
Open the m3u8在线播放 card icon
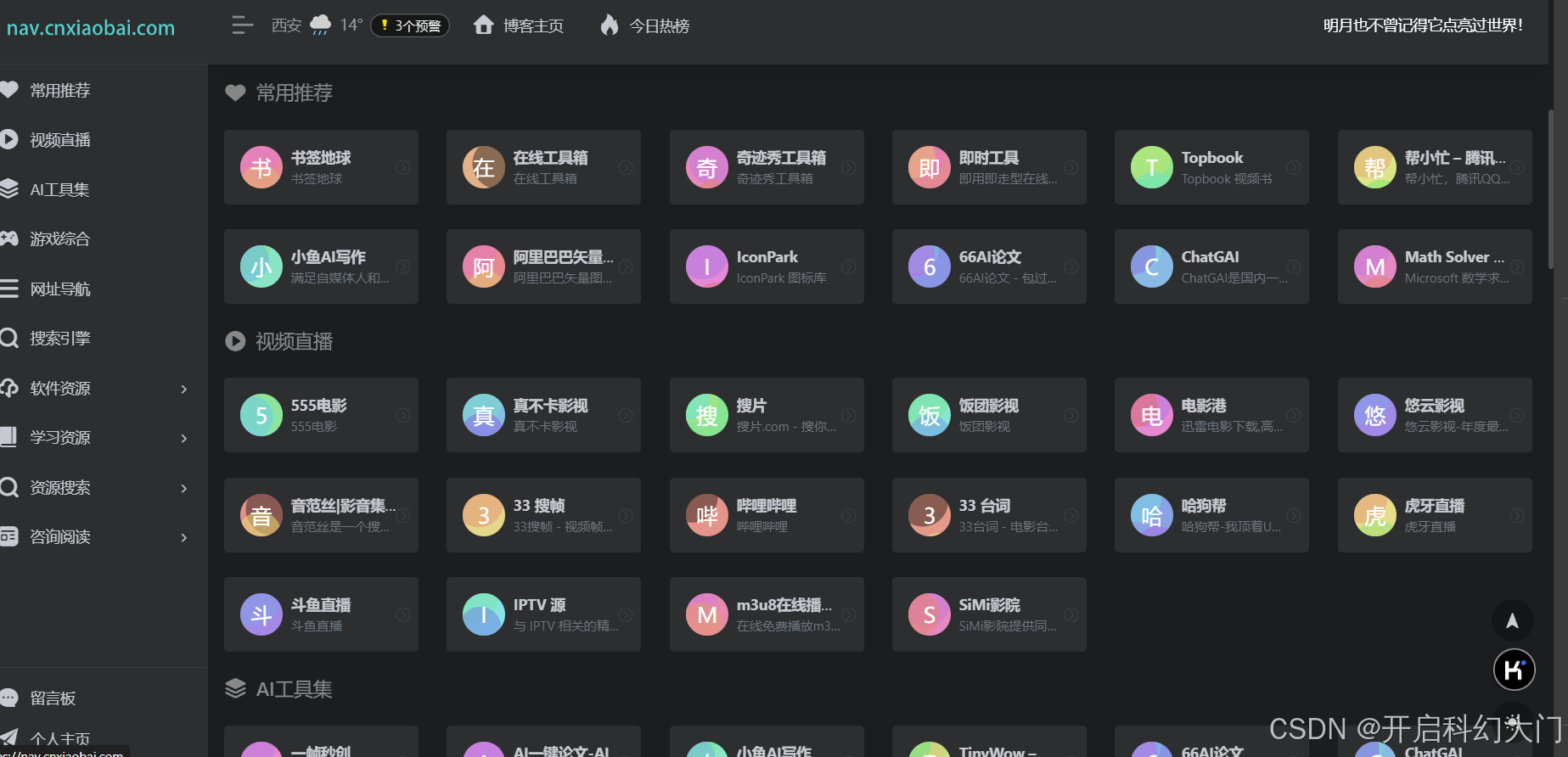point(707,614)
